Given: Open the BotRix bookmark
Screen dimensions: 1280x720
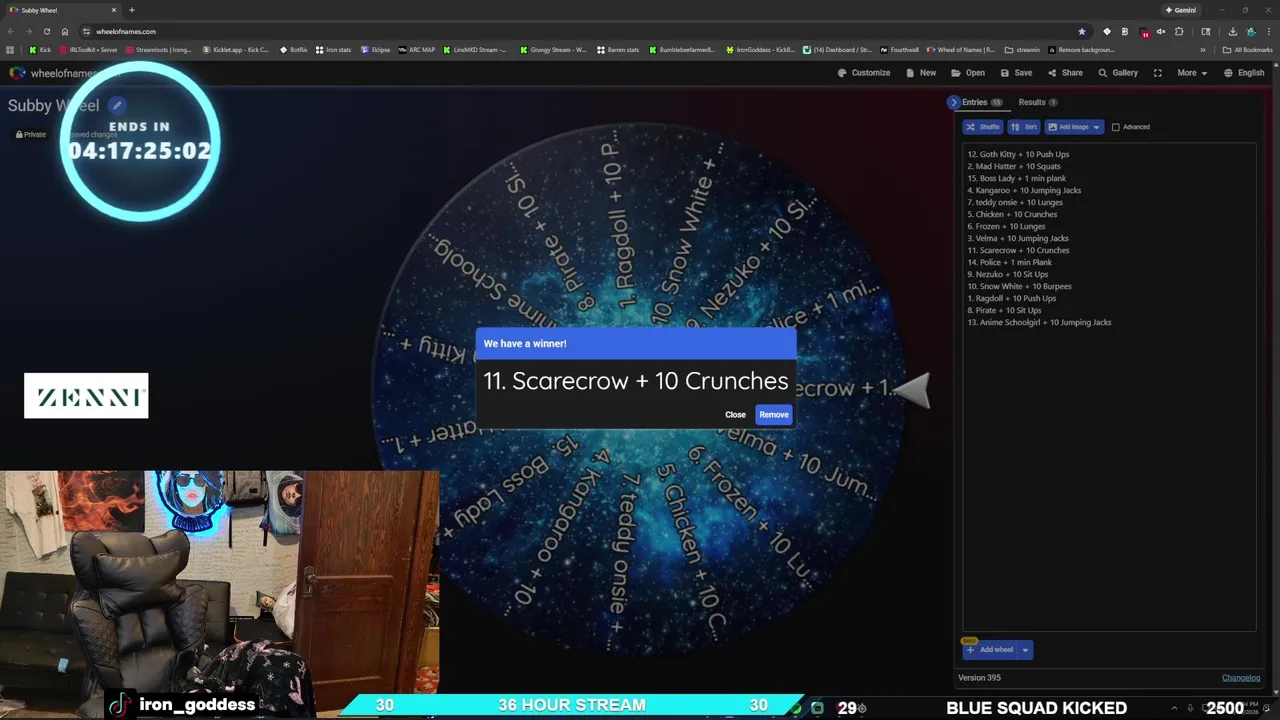Looking at the screenshot, I should pyautogui.click(x=293, y=49).
